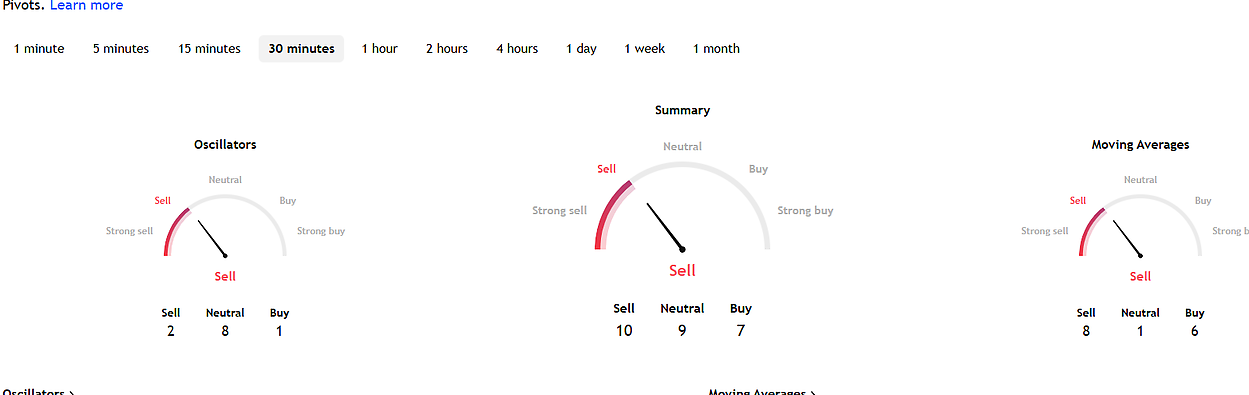Screen dimensions: 1249x395
Task: Switch to 1 hour timeframe
Action: coord(380,49)
